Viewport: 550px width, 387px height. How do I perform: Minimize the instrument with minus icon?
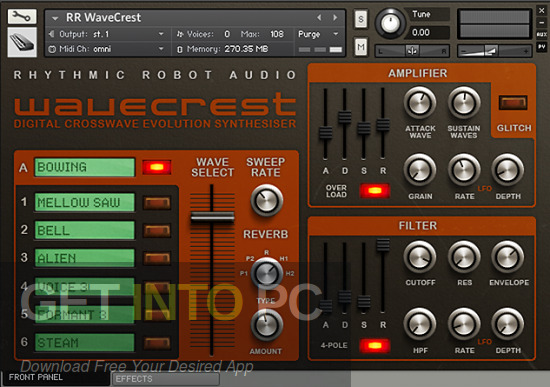click(x=542, y=23)
